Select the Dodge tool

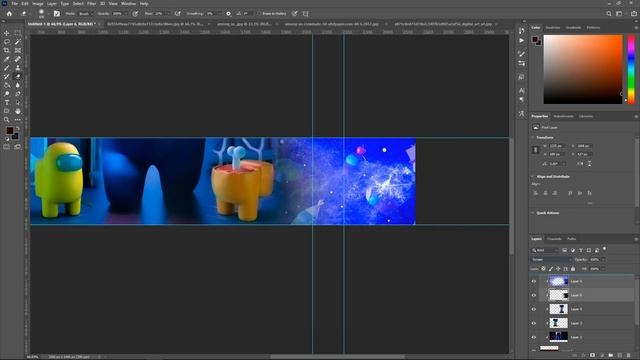(x=7, y=94)
